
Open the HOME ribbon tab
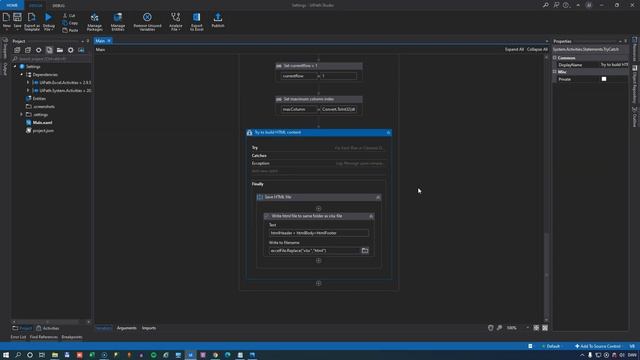(12, 5)
